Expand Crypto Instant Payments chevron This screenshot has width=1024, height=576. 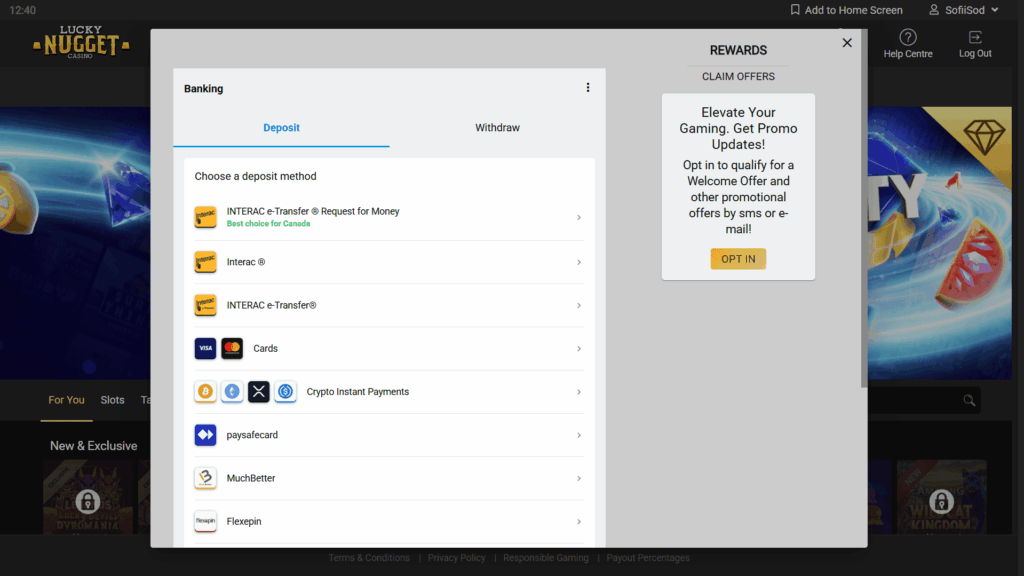coord(579,392)
